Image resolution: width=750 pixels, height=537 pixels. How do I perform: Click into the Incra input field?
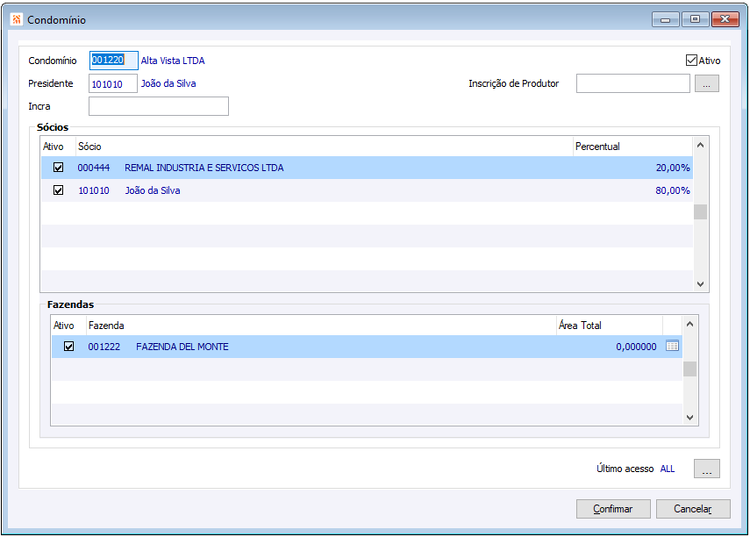click(158, 106)
